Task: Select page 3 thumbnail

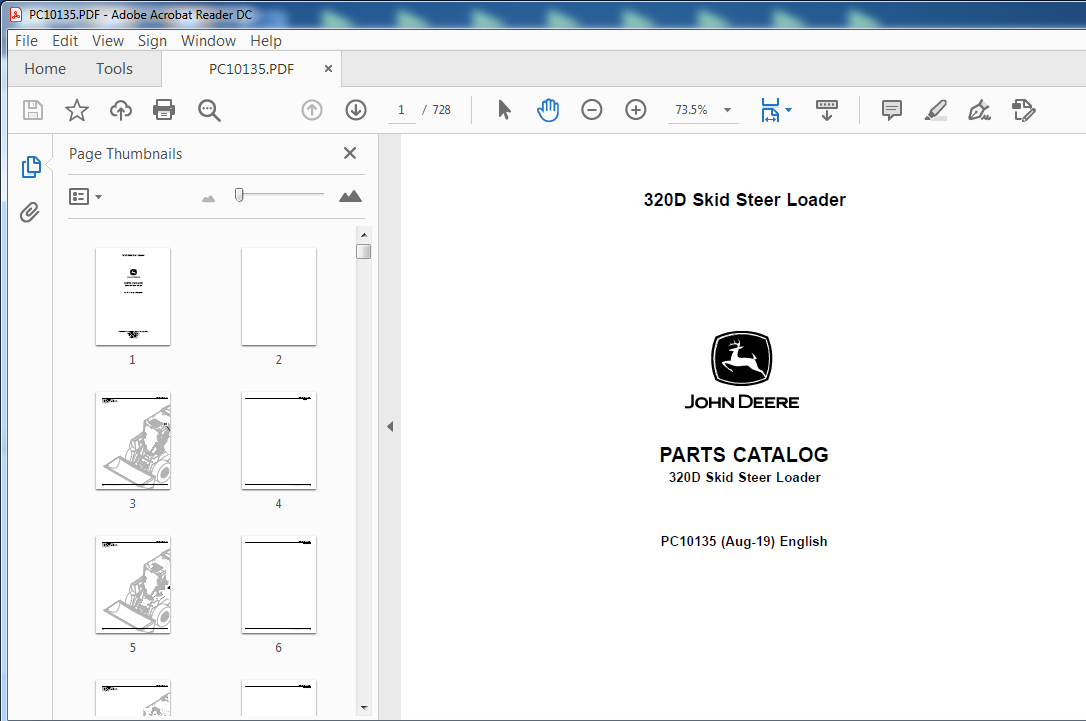Action: pos(133,440)
